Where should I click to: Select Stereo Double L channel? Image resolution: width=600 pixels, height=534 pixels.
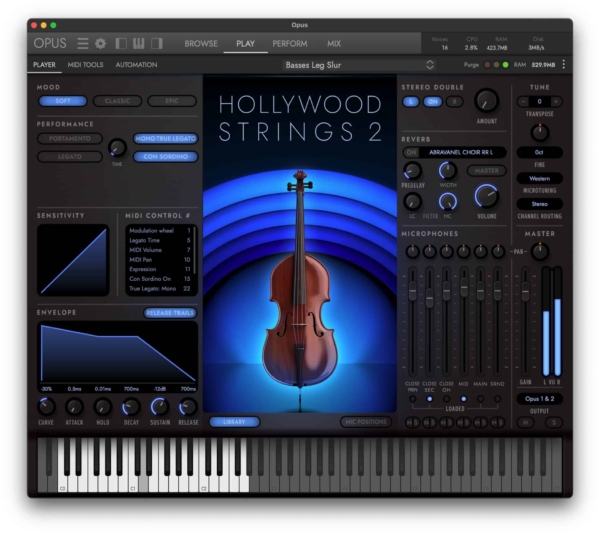(411, 101)
